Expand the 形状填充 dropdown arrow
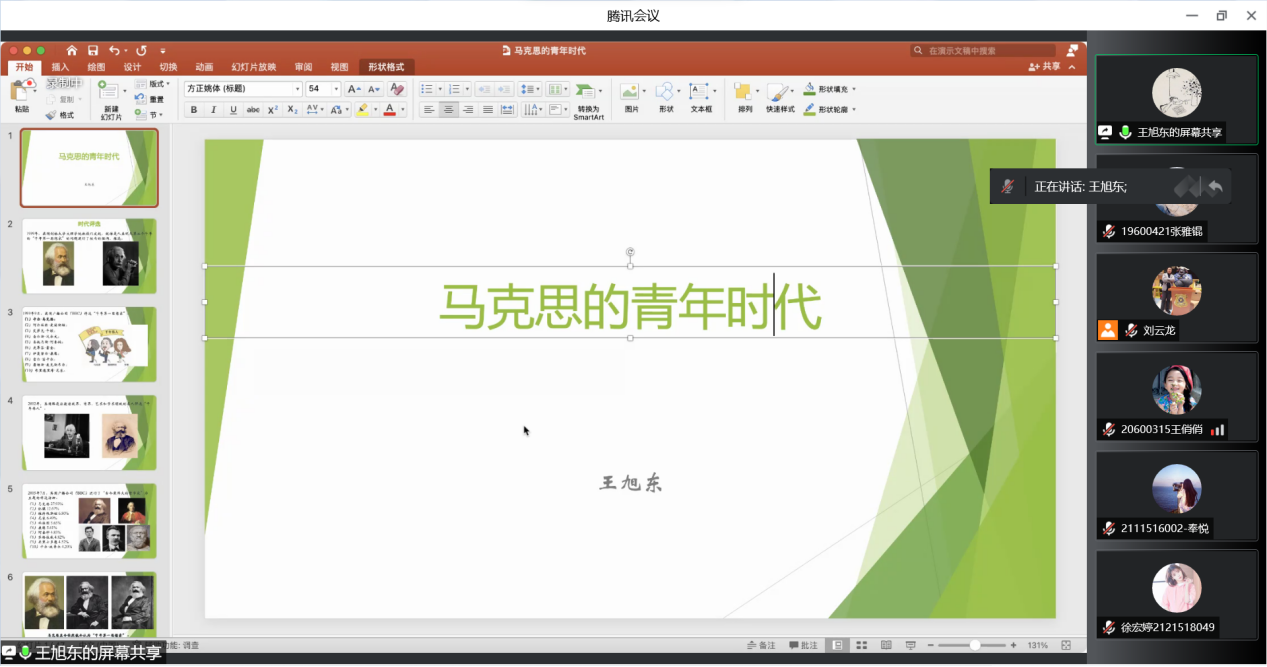The image size is (1267, 667). pyautogui.click(x=853, y=89)
